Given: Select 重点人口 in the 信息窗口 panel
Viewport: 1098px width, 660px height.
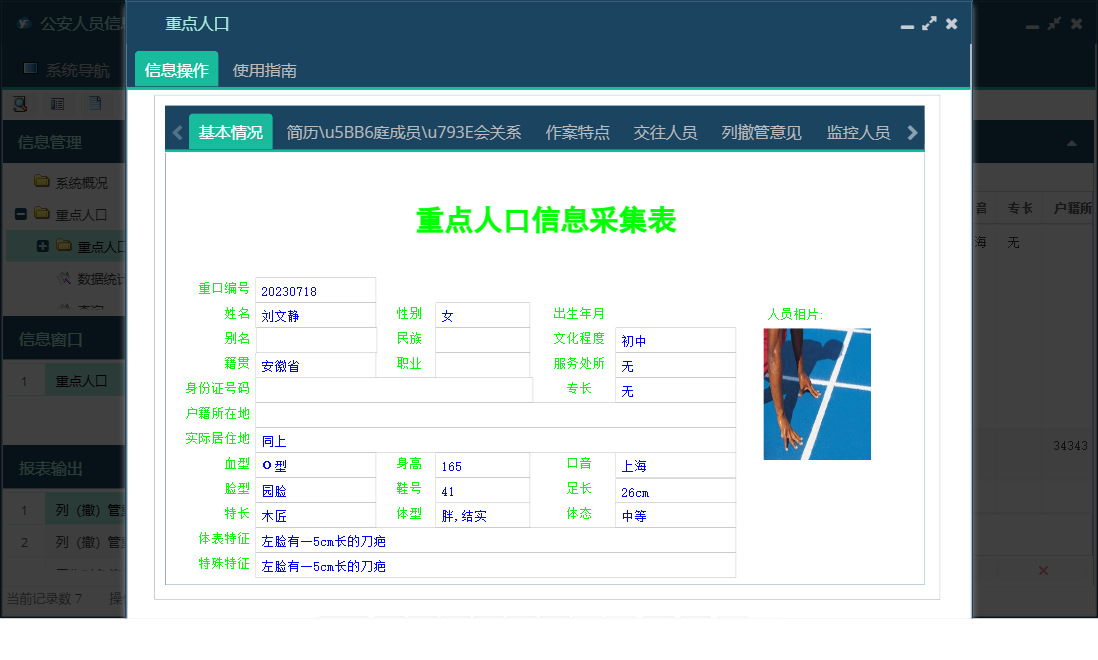Looking at the screenshot, I should pyautogui.click(x=82, y=380).
